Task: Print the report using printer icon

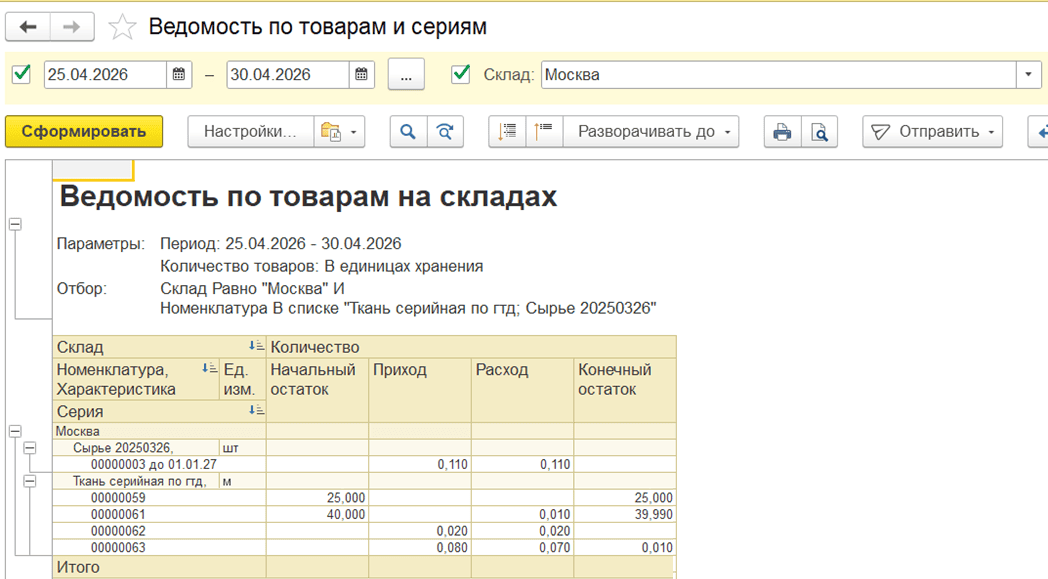Action: click(x=783, y=132)
